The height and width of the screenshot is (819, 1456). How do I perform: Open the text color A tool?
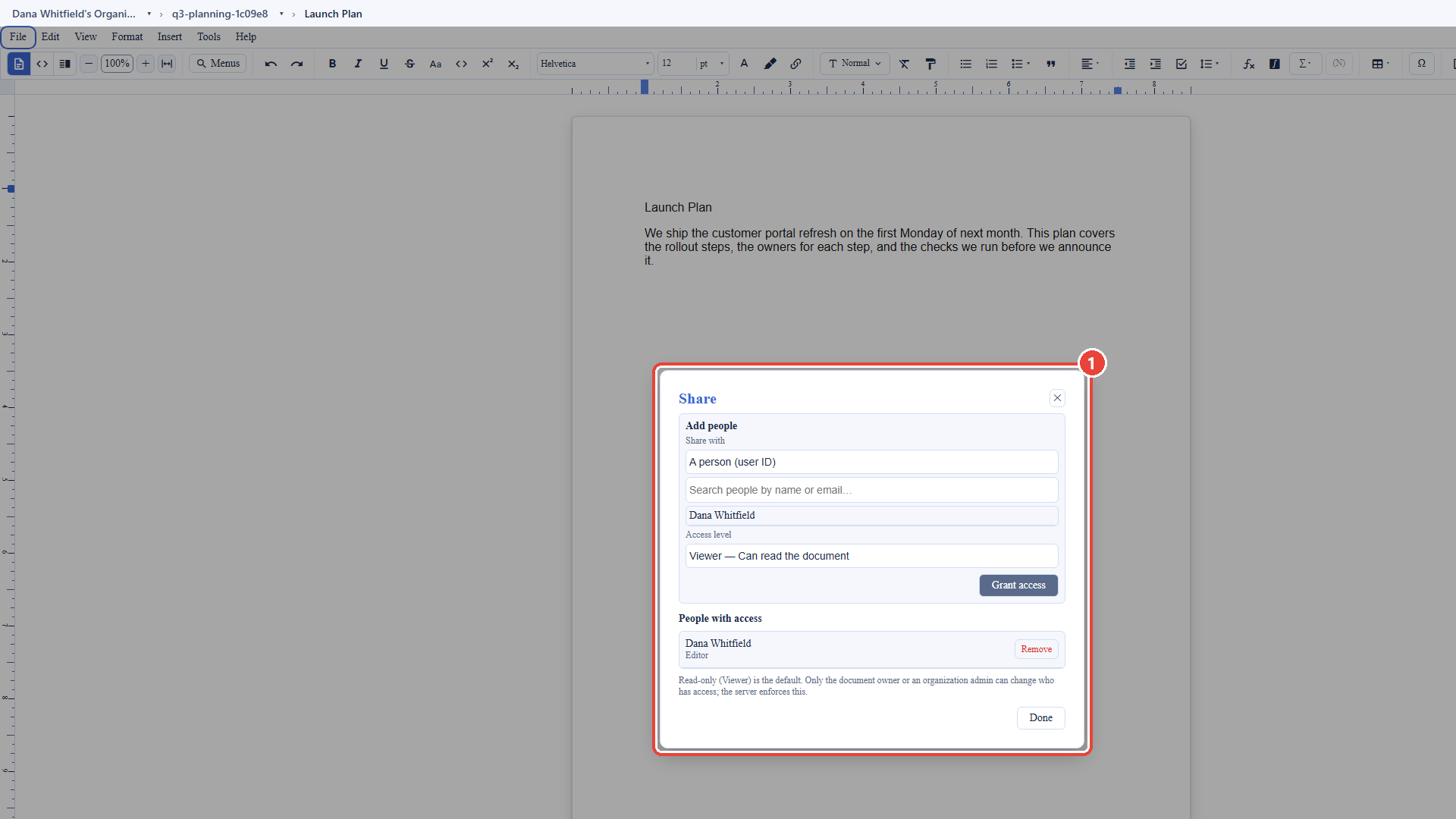tap(744, 64)
